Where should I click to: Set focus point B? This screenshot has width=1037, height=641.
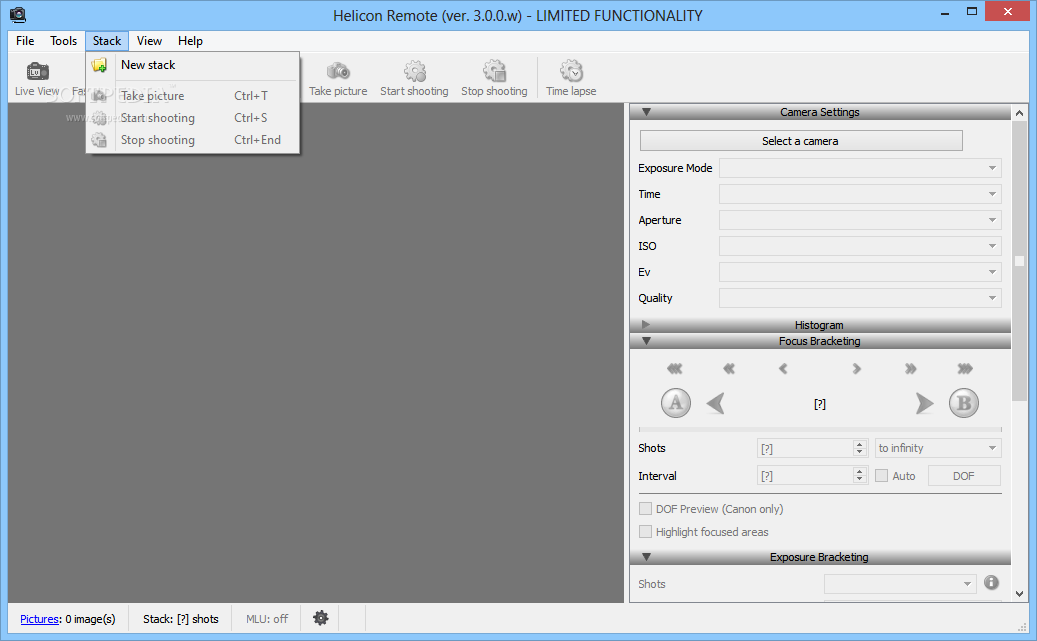click(964, 403)
